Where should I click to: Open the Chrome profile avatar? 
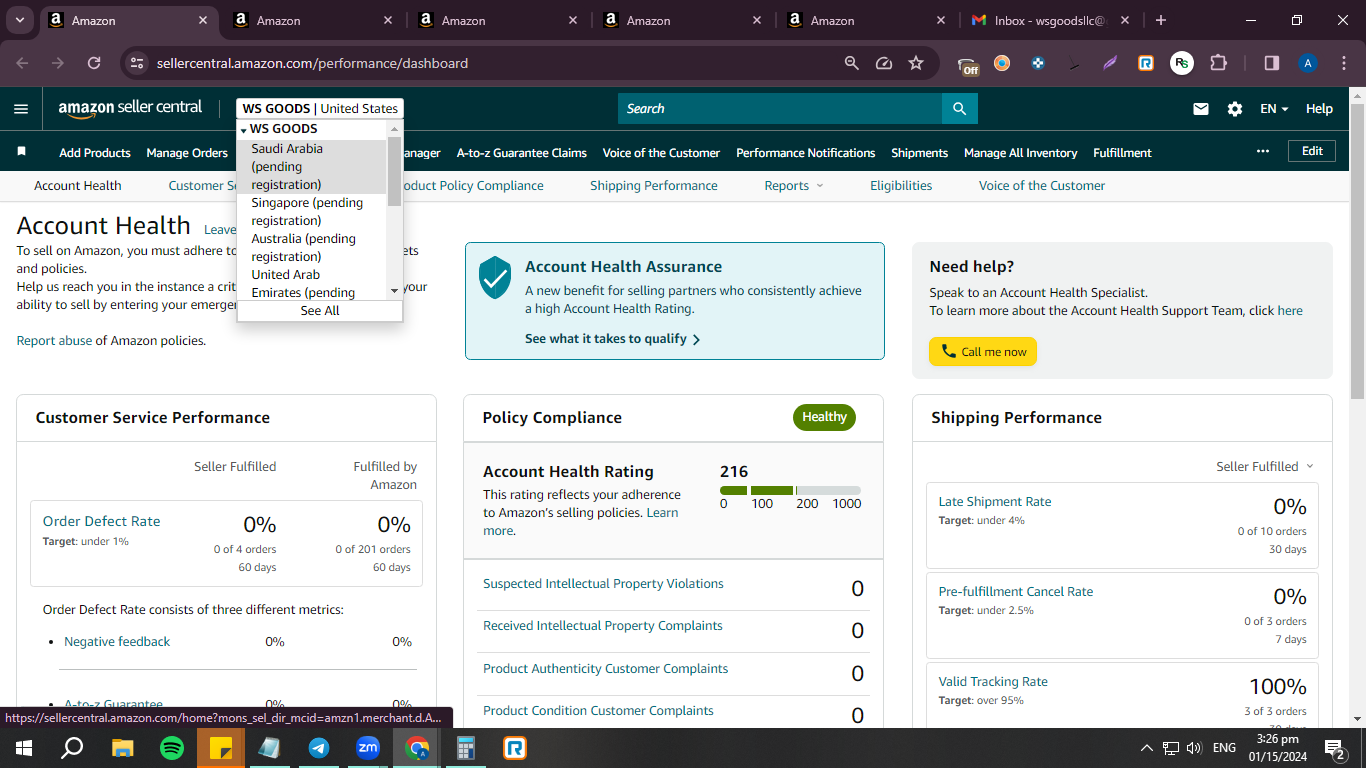click(x=1308, y=63)
